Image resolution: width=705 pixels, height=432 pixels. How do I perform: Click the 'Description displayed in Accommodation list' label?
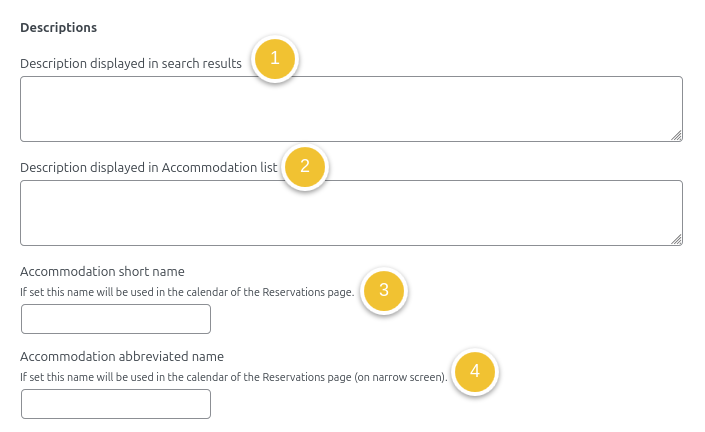click(148, 167)
